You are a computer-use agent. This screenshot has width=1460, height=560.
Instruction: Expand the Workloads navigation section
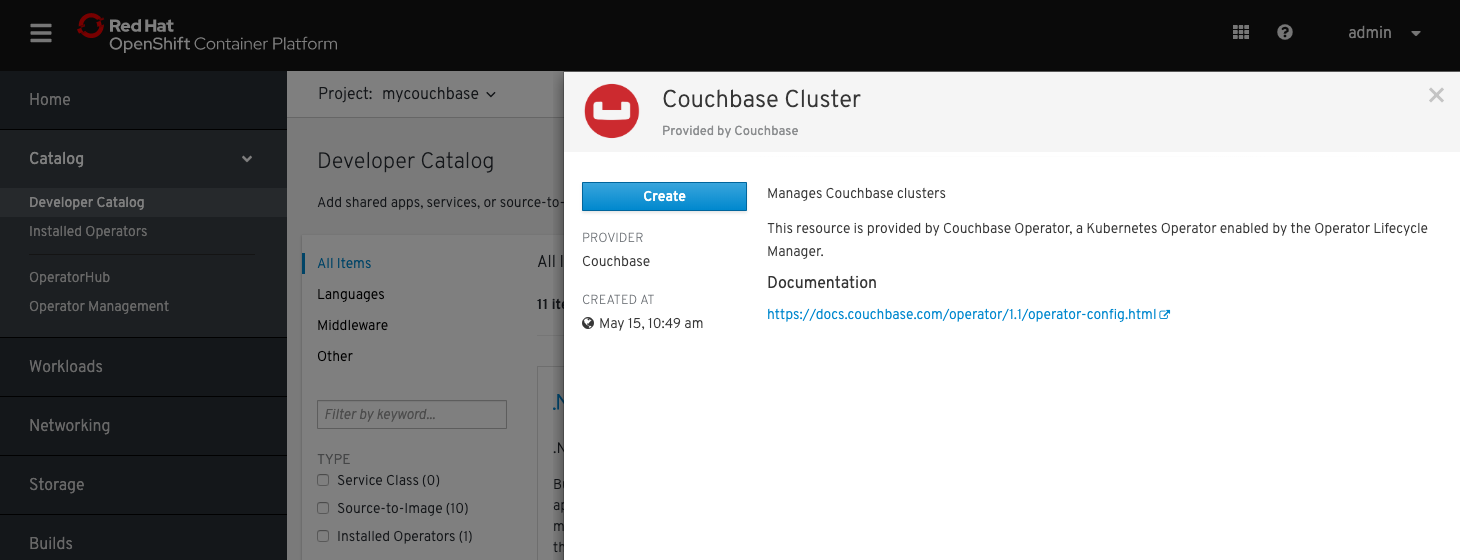point(143,366)
